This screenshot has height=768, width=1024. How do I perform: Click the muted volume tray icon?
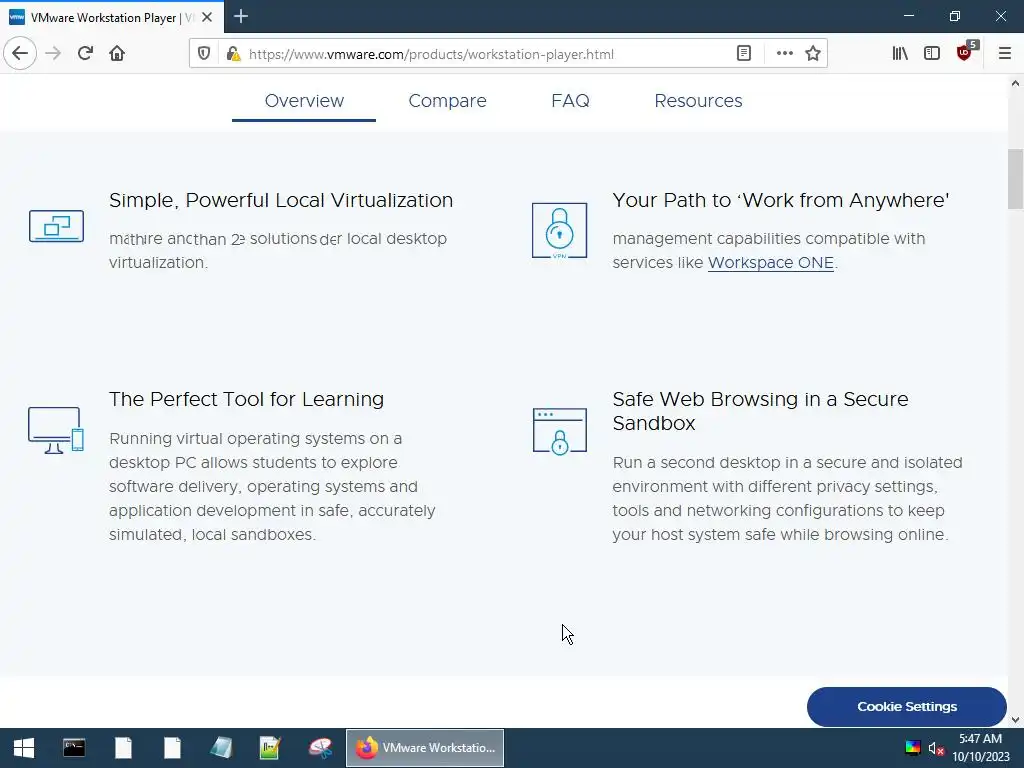click(x=936, y=748)
